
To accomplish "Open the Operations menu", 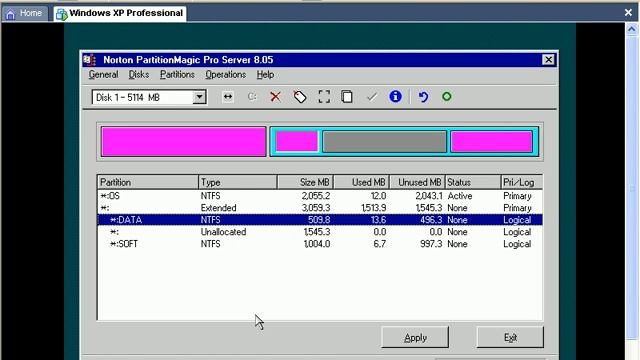I will point(226,75).
